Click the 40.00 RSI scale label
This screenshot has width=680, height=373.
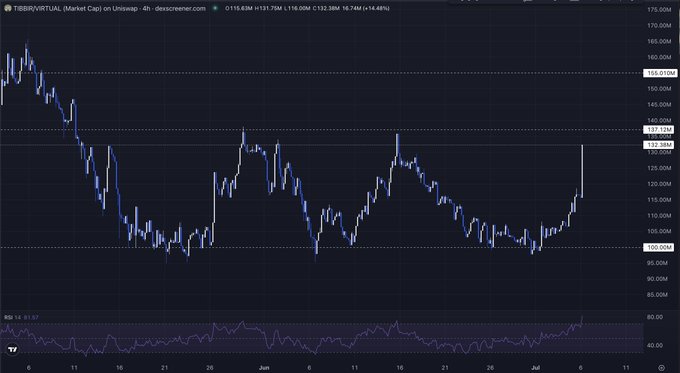(x=655, y=346)
